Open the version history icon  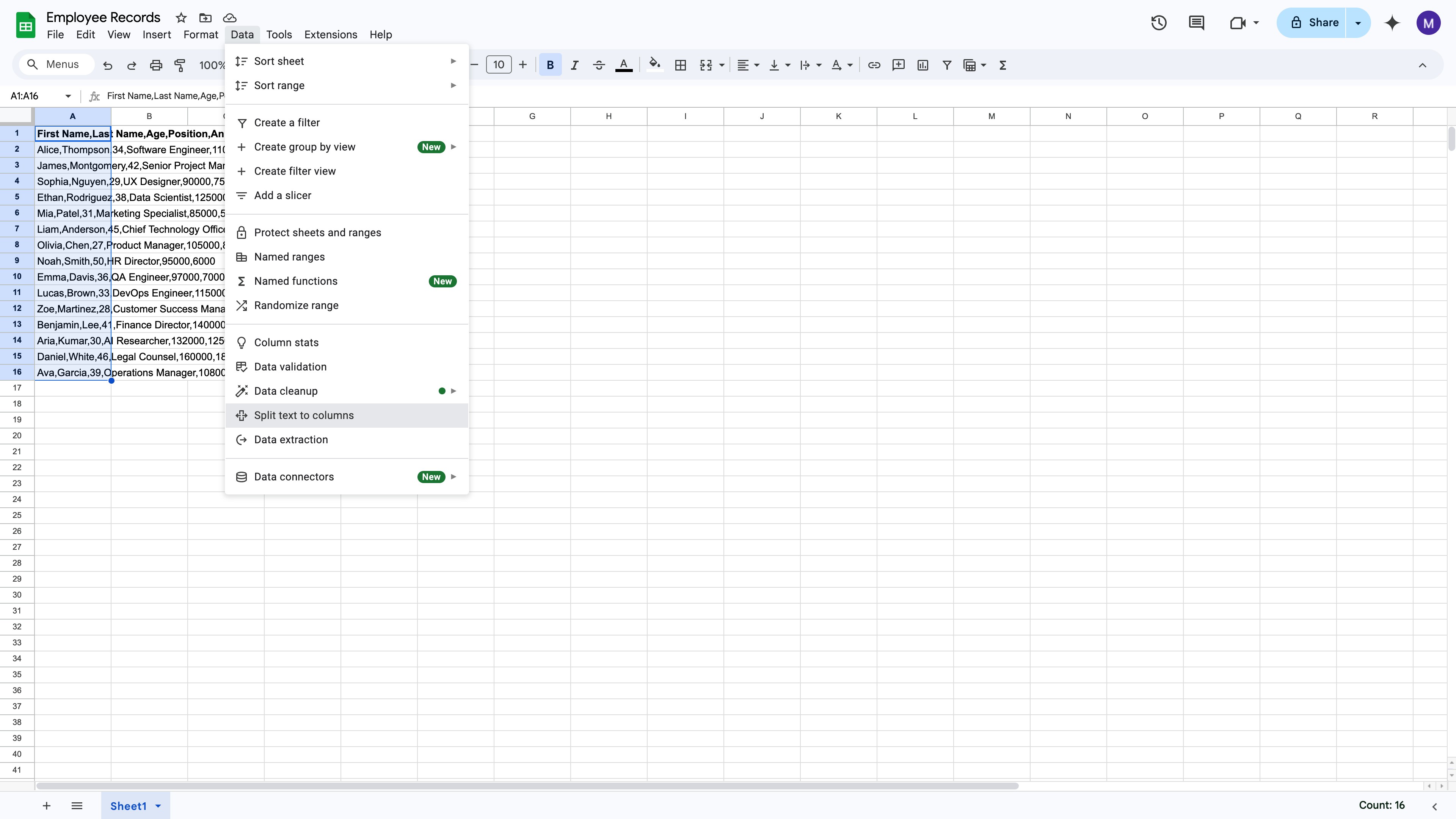tap(1159, 23)
